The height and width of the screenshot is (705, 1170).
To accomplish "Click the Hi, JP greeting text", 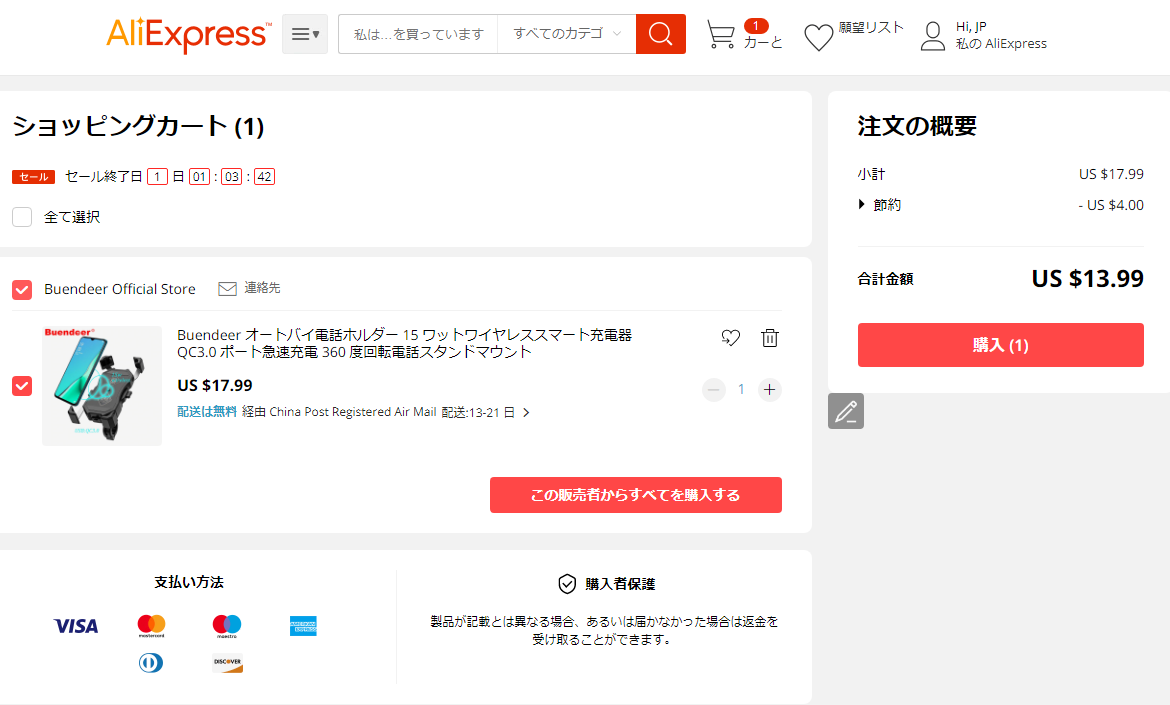I will 972,27.
